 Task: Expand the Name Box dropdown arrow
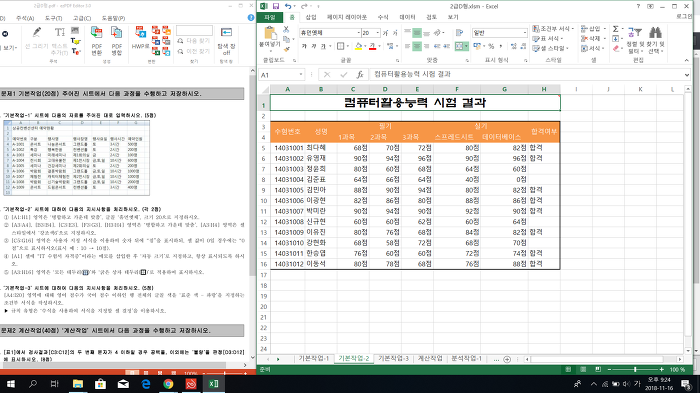301,75
